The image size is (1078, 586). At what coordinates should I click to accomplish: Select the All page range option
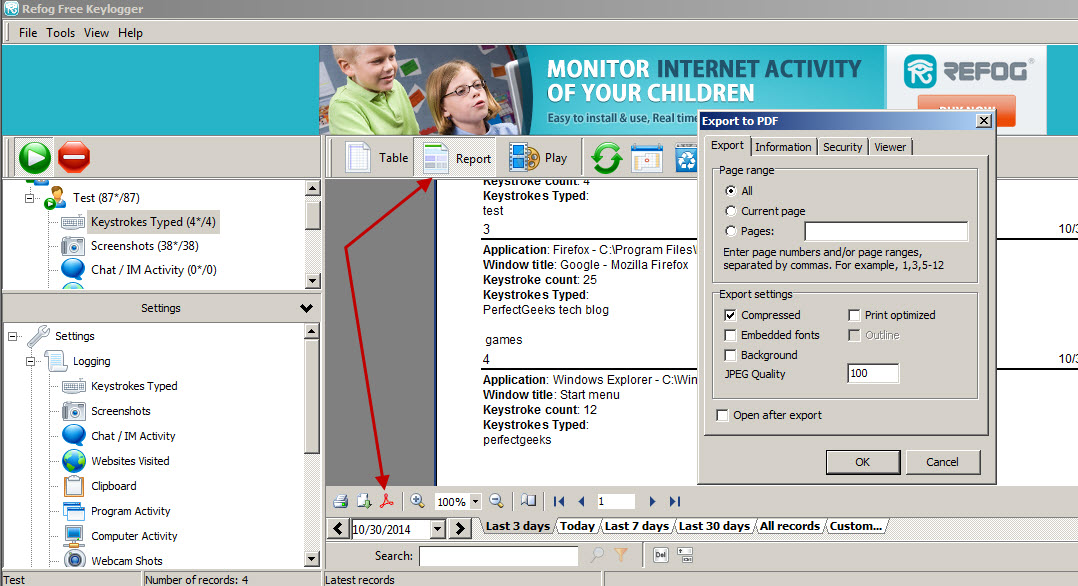click(x=731, y=191)
